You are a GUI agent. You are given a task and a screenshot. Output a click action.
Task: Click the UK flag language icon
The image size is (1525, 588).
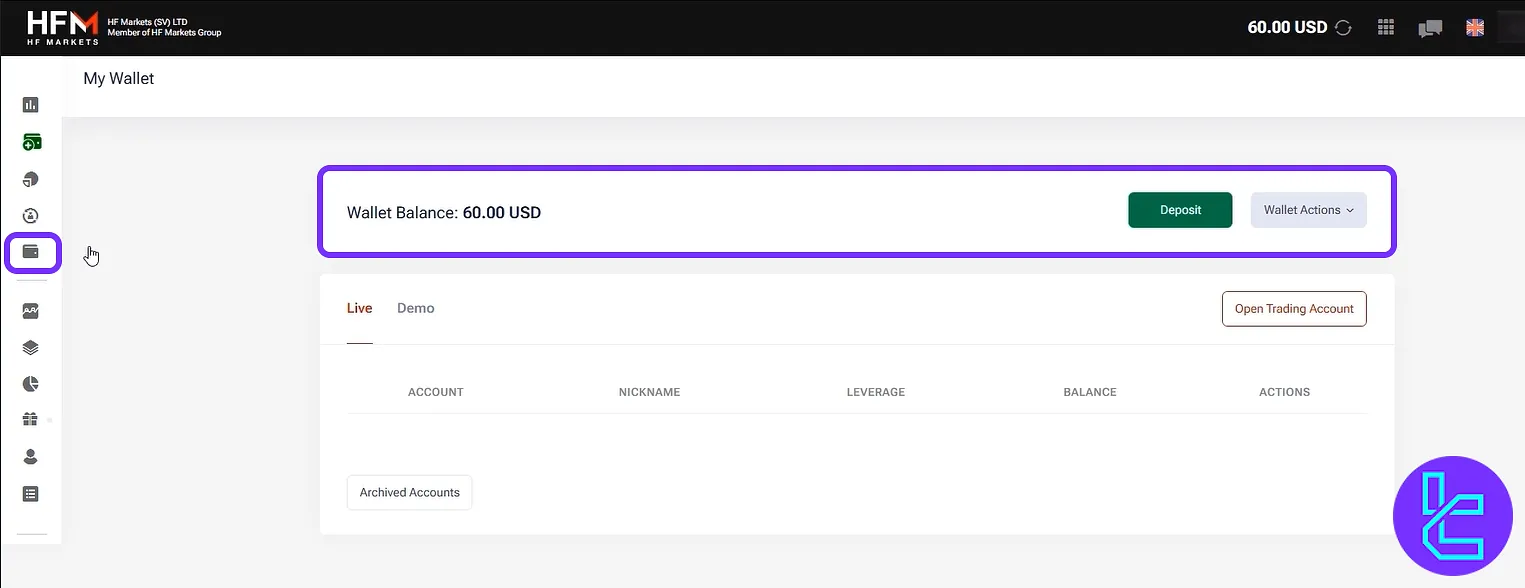pyautogui.click(x=1475, y=28)
